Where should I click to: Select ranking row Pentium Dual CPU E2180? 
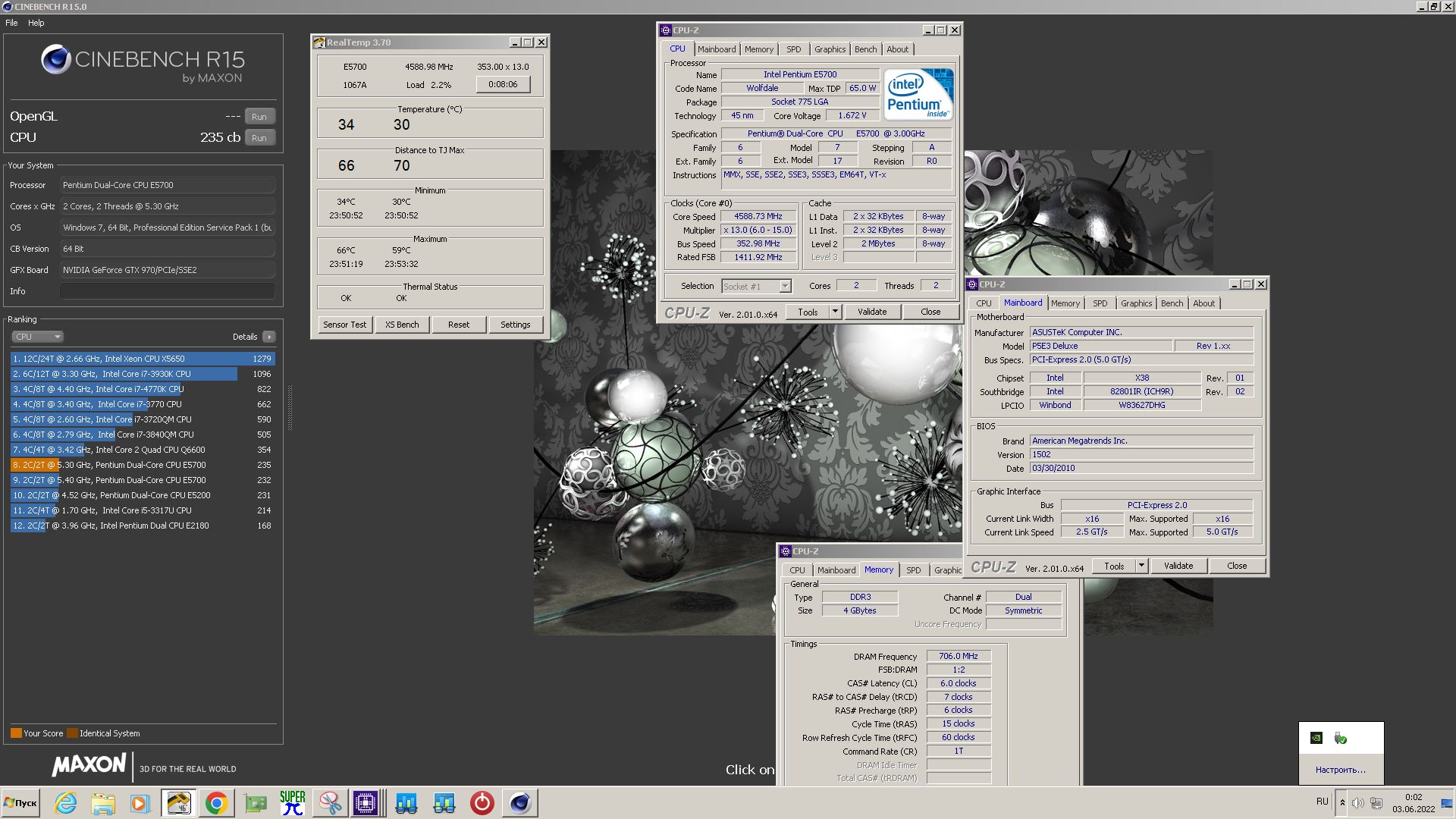[x=143, y=526]
